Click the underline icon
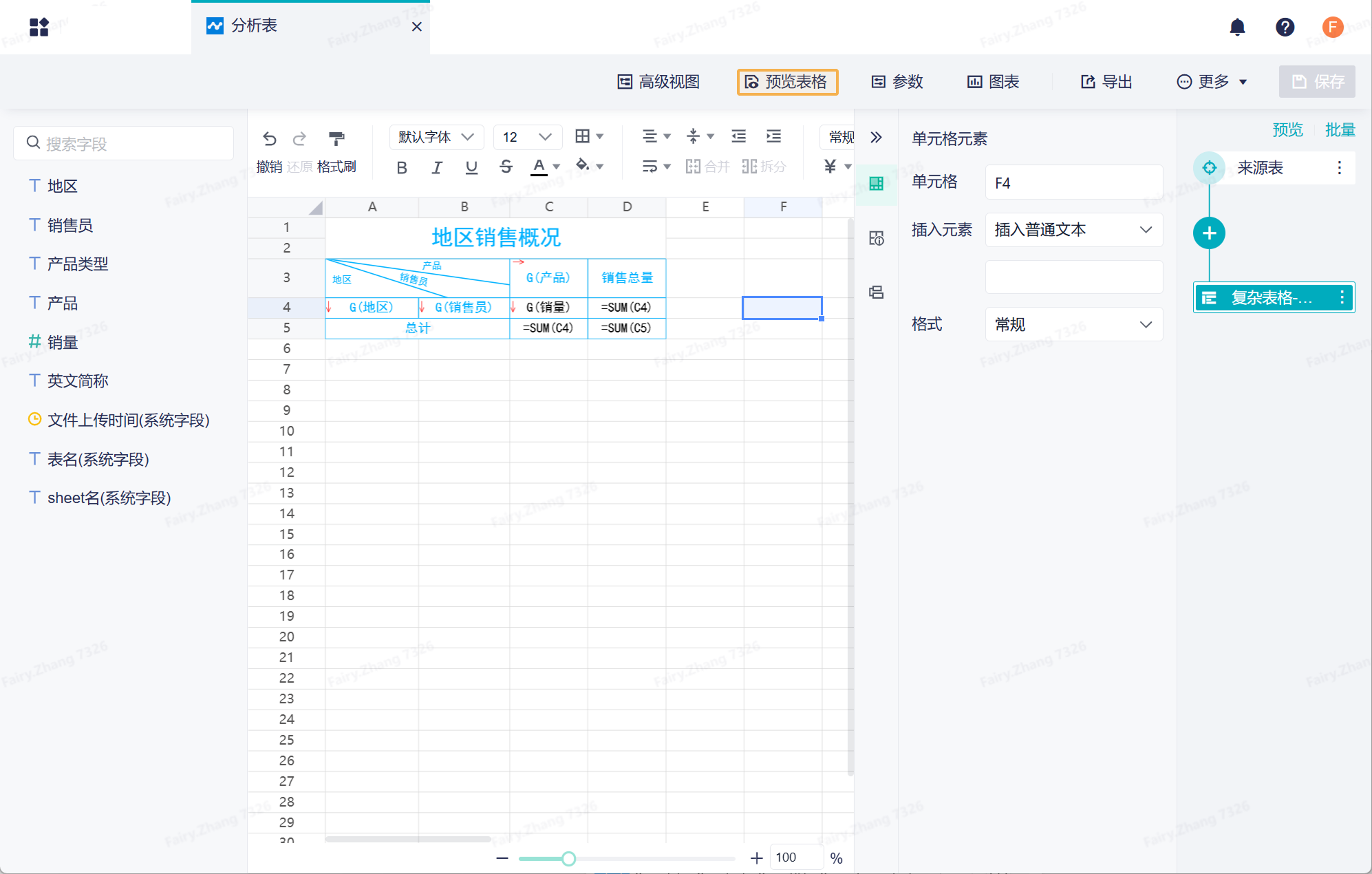The width and height of the screenshot is (1372, 874). pos(471,167)
